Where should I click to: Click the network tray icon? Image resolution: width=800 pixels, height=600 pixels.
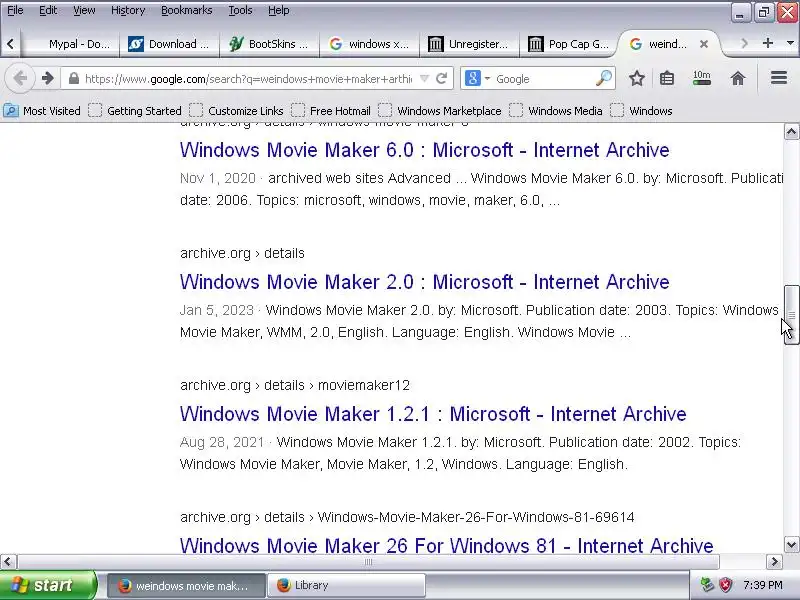click(707, 585)
